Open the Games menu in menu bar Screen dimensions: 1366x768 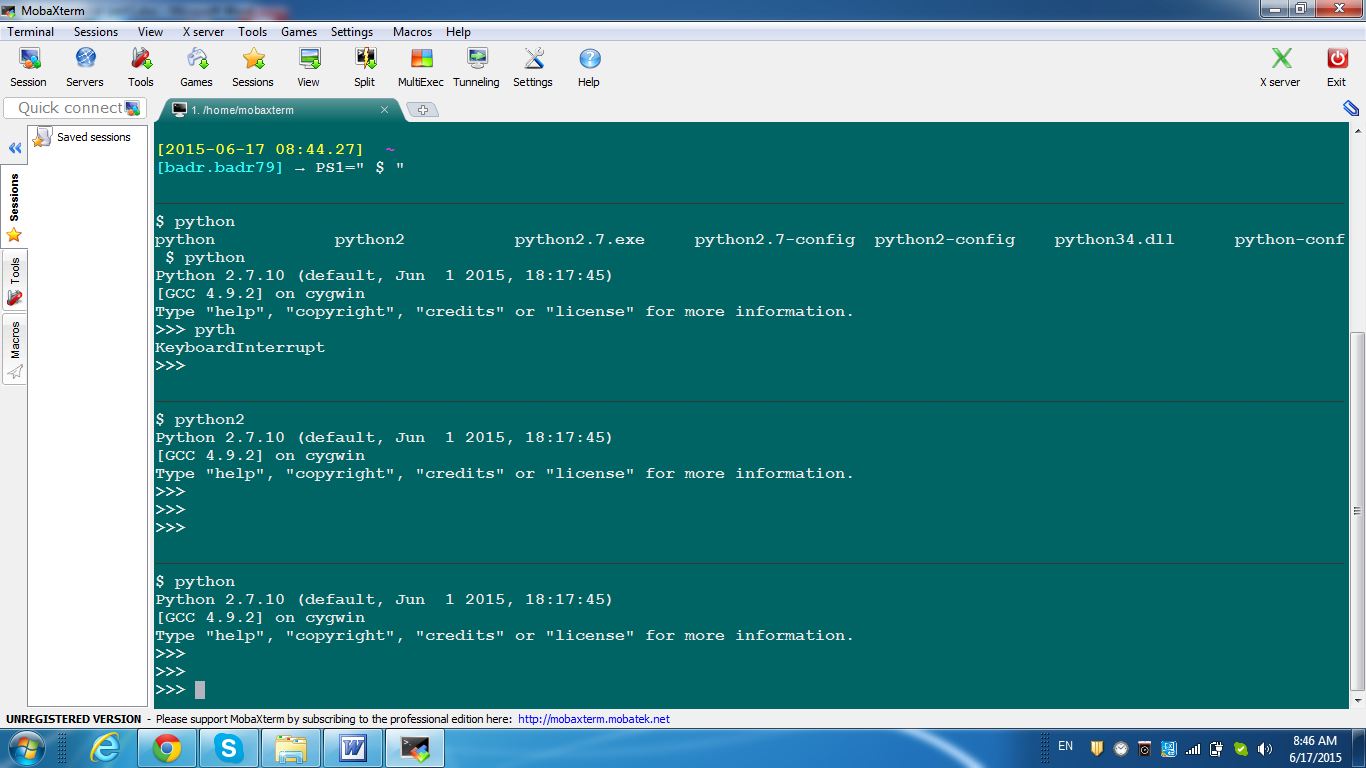click(299, 32)
